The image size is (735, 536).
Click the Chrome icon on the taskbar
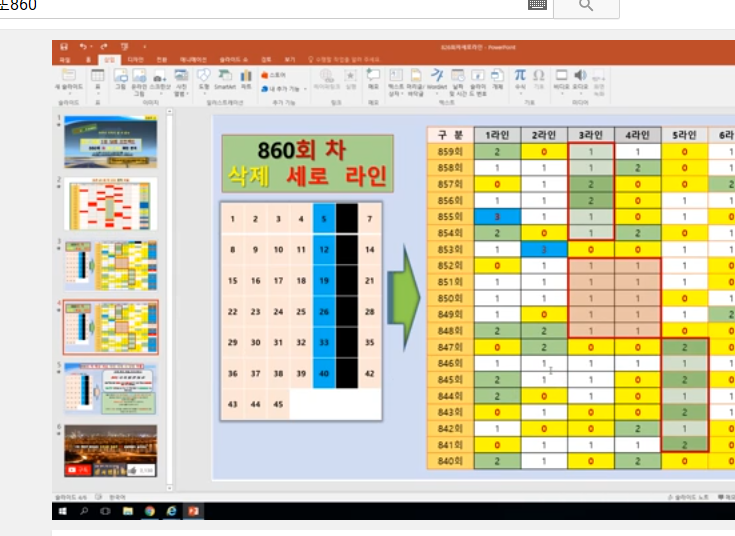click(149, 511)
